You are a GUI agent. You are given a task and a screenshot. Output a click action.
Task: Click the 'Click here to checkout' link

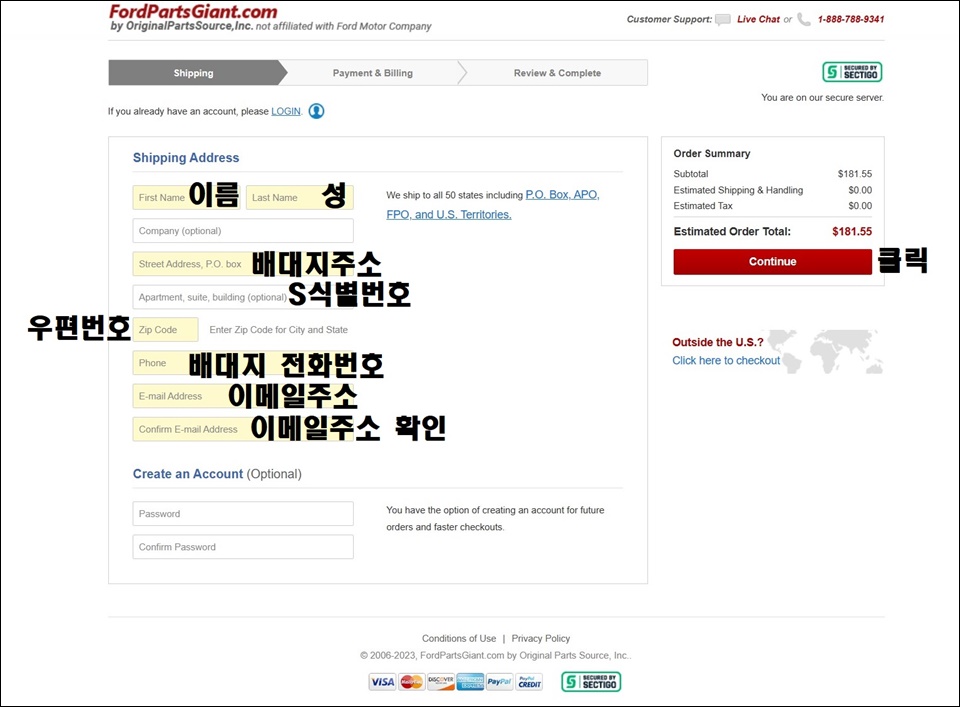tap(726, 361)
